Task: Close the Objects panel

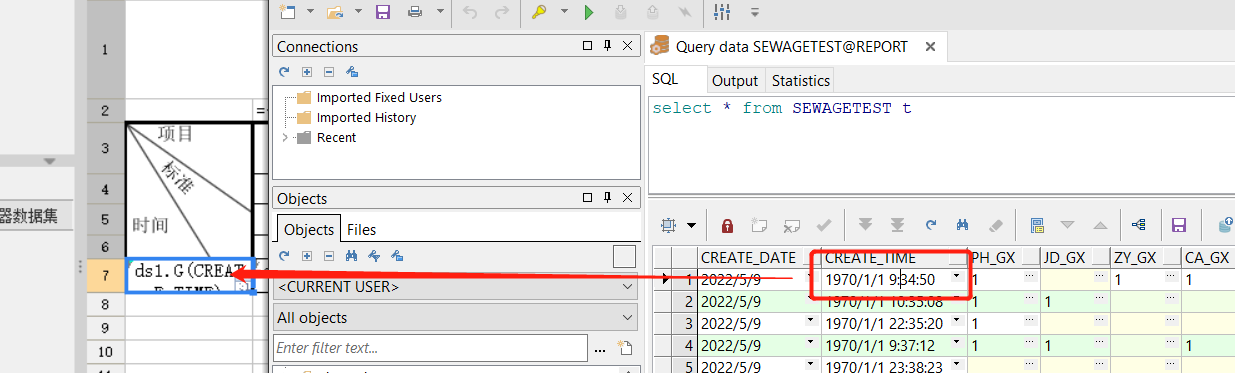Action: click(627, 198)
